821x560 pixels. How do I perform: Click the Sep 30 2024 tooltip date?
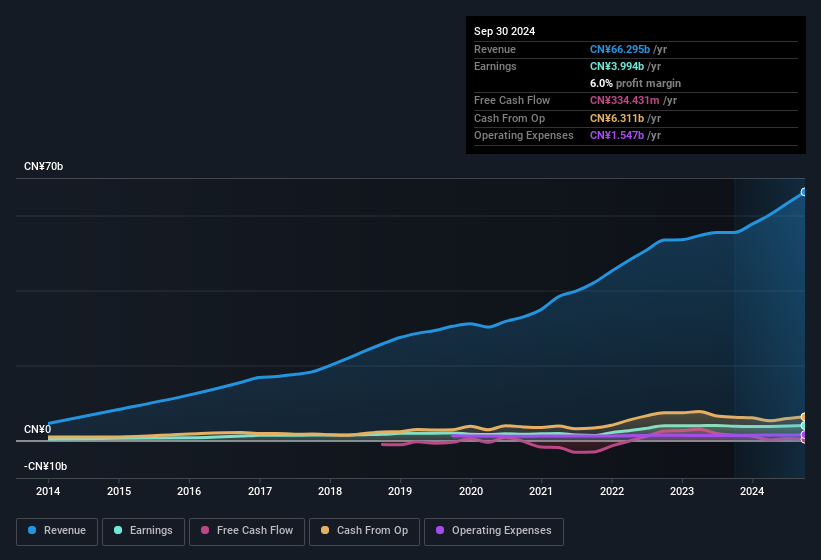[x=504, y=31]
